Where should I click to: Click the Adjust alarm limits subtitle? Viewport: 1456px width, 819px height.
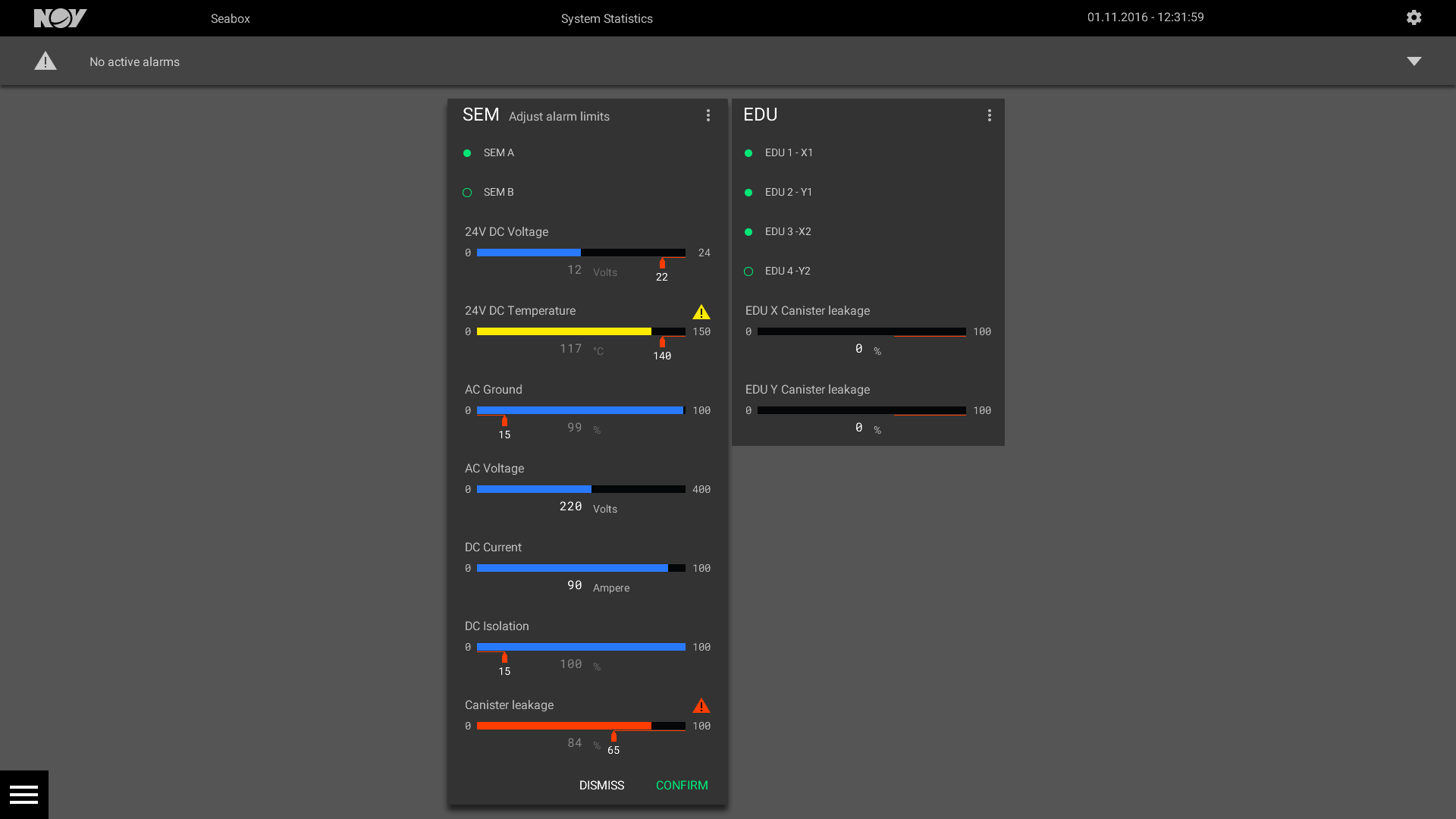559,117
